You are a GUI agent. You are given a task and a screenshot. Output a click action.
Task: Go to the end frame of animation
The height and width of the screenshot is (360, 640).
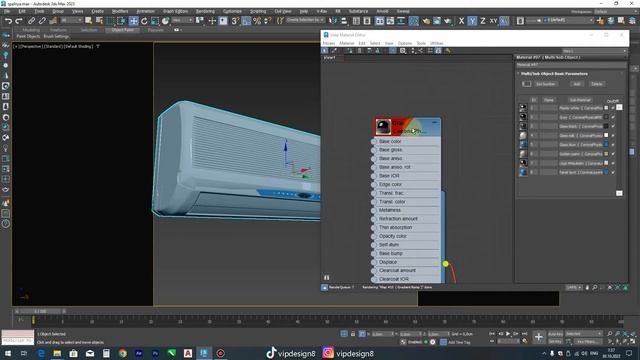click(x=524, y=334)
